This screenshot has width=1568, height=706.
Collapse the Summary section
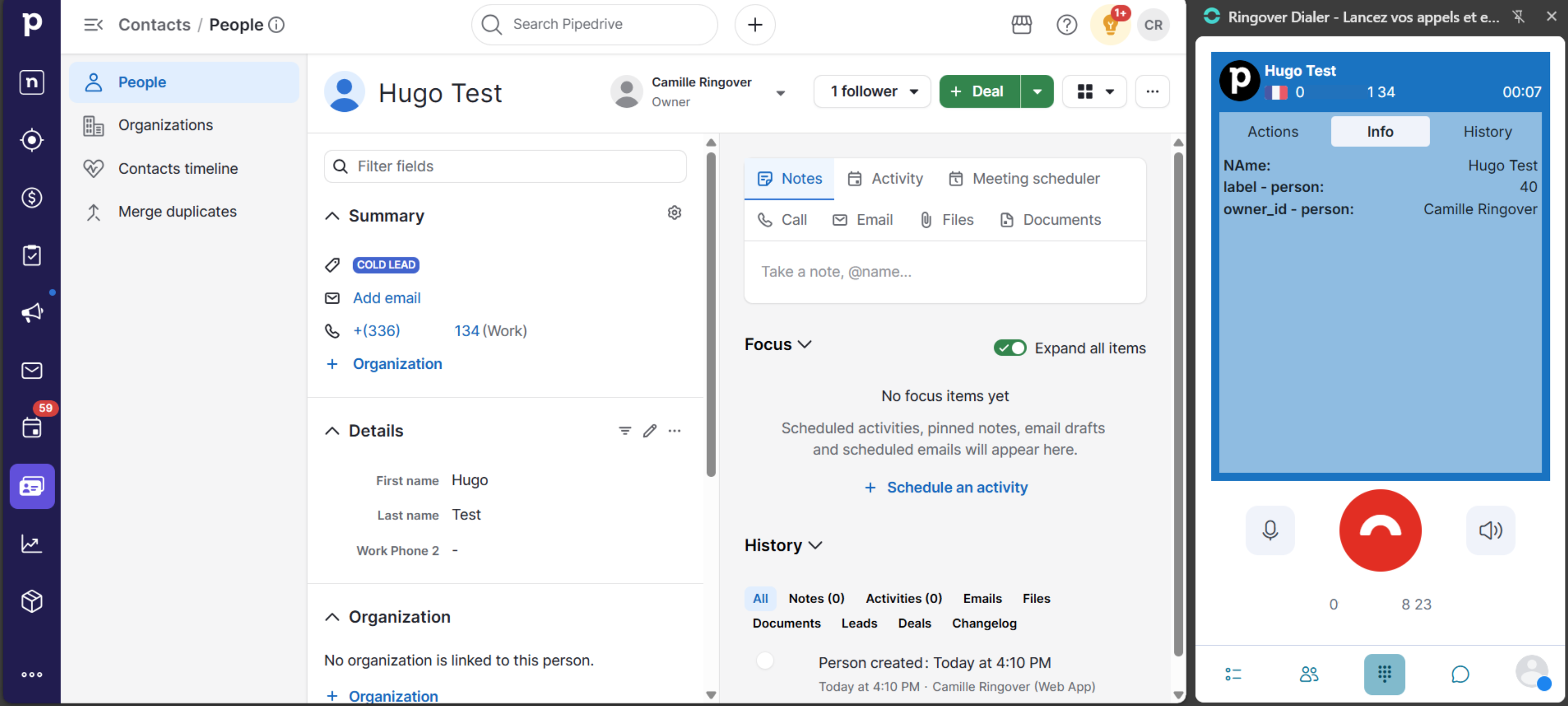tap(332, 216)
